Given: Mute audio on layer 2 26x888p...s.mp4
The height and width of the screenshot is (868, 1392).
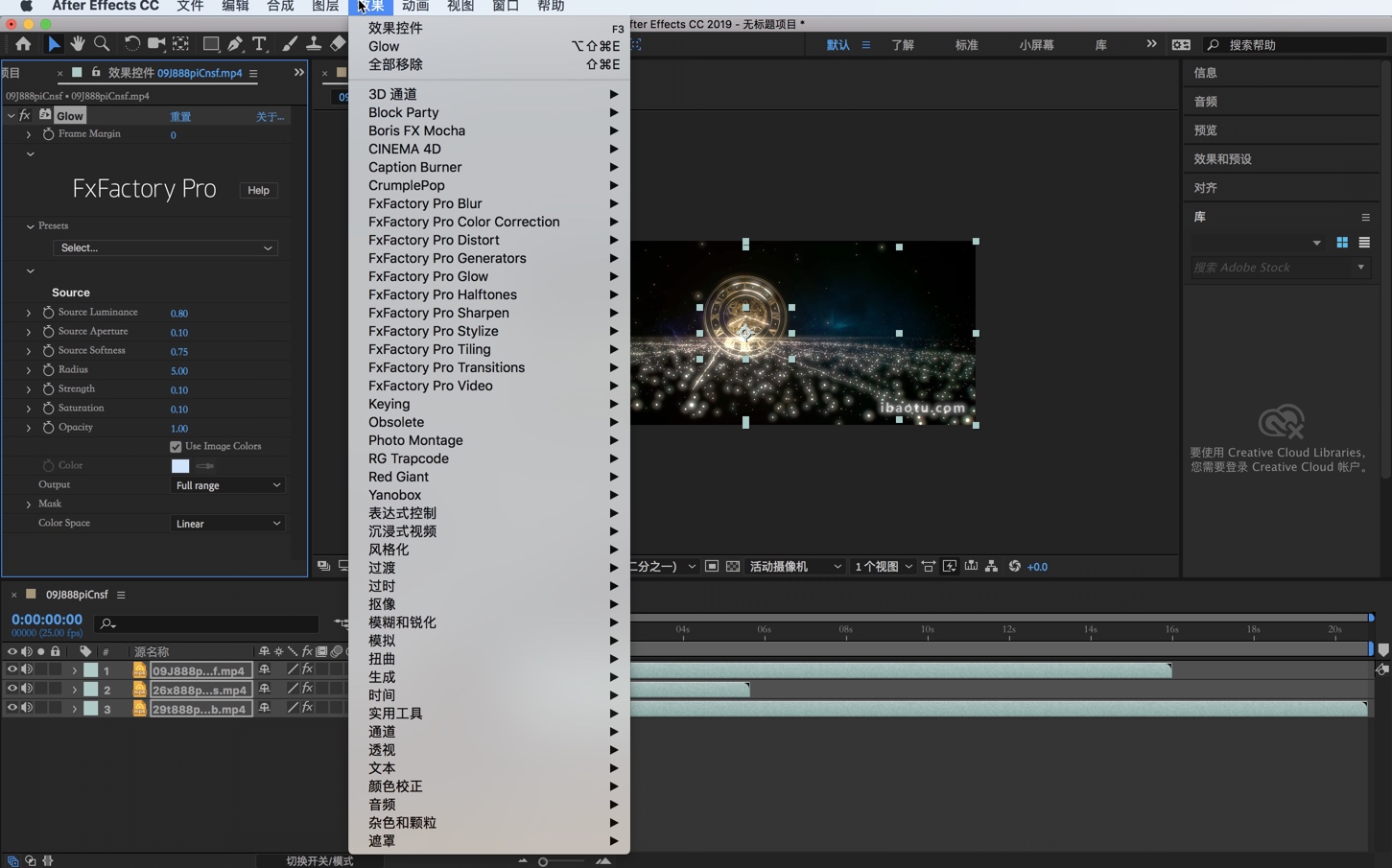Looking at the screenshot, I should tap(26, 690).
